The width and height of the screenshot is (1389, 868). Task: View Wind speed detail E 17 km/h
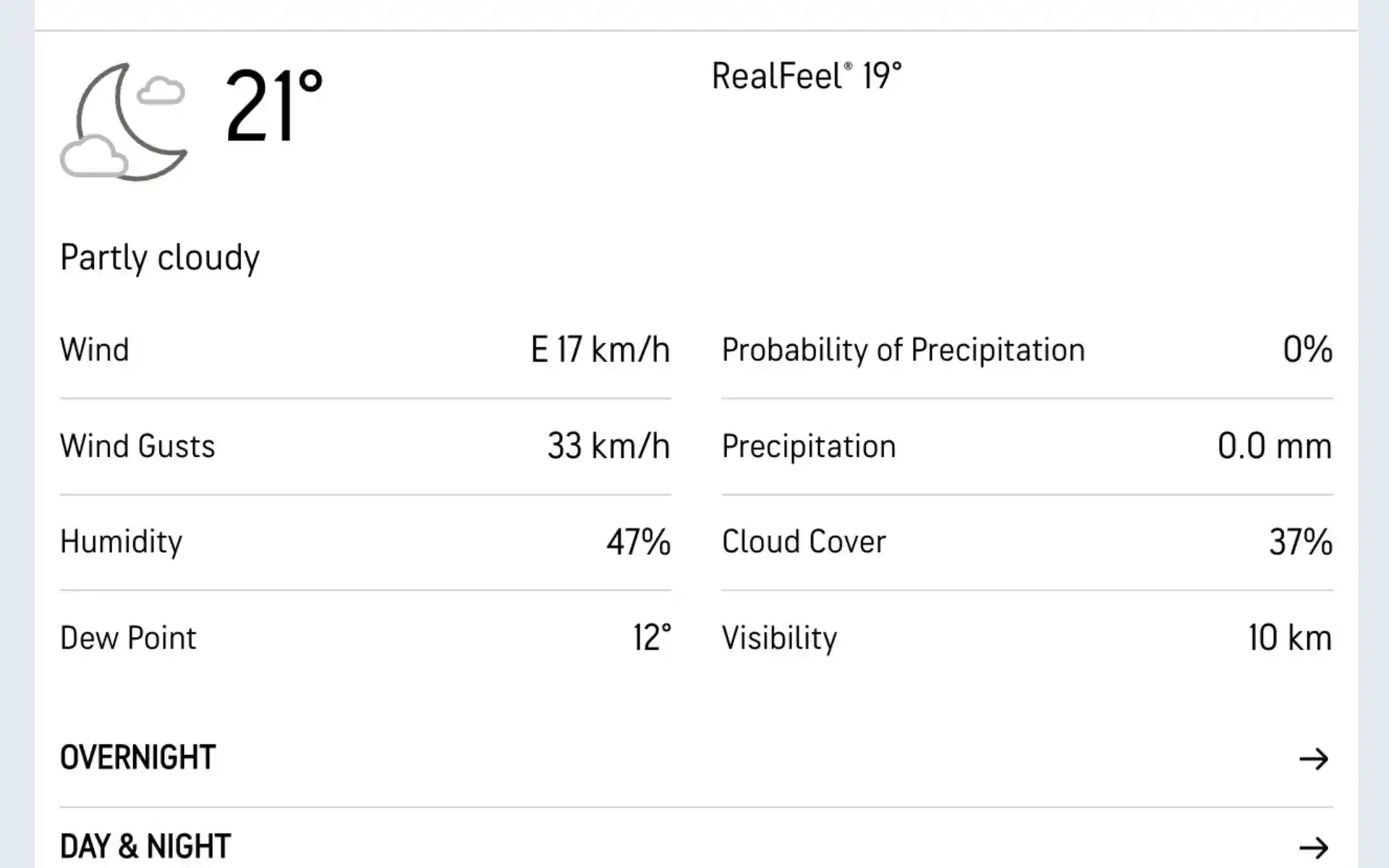click(x=600, y=350)
